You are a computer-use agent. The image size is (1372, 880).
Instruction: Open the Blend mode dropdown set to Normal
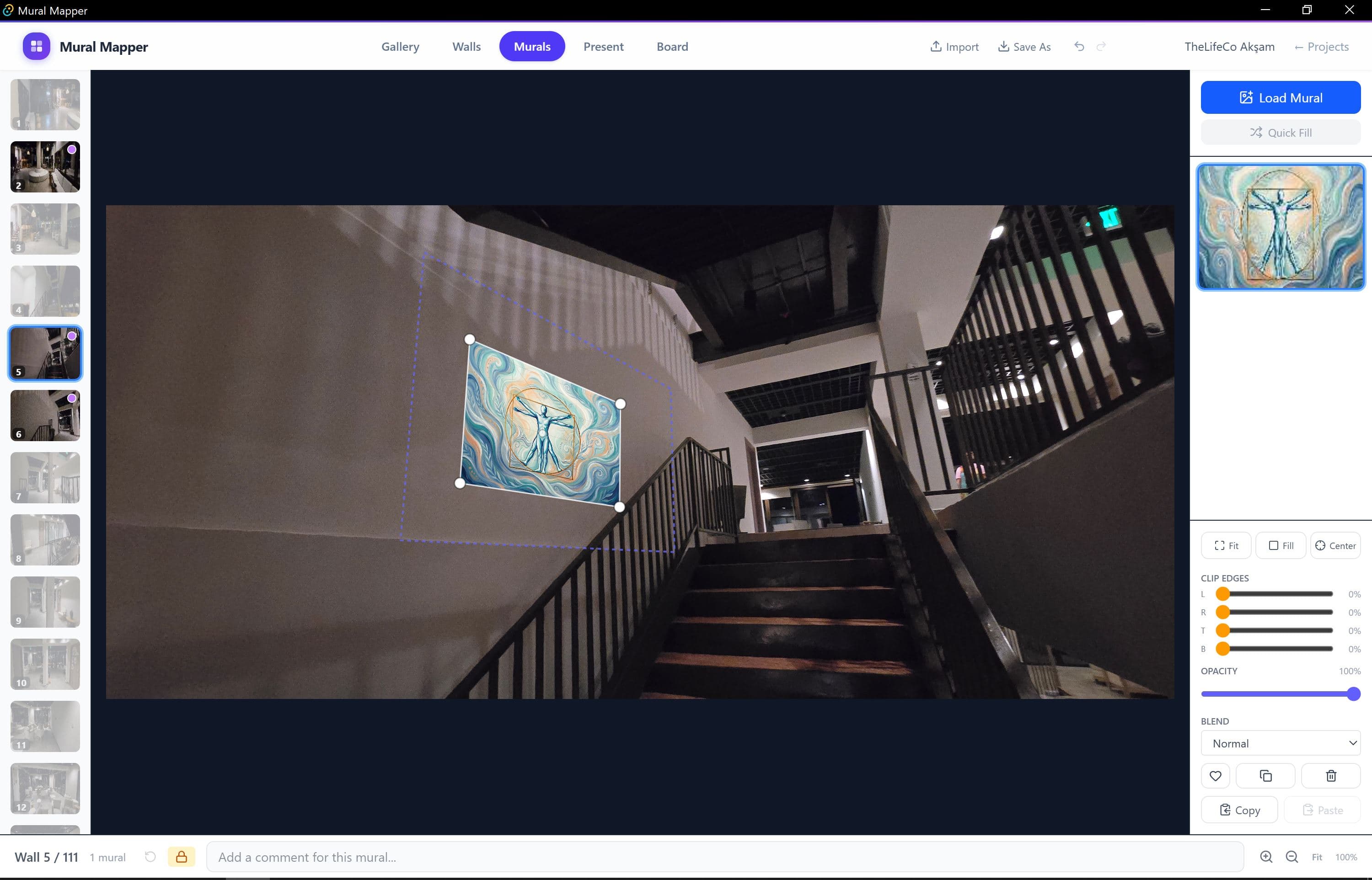tap(1280, 743)
